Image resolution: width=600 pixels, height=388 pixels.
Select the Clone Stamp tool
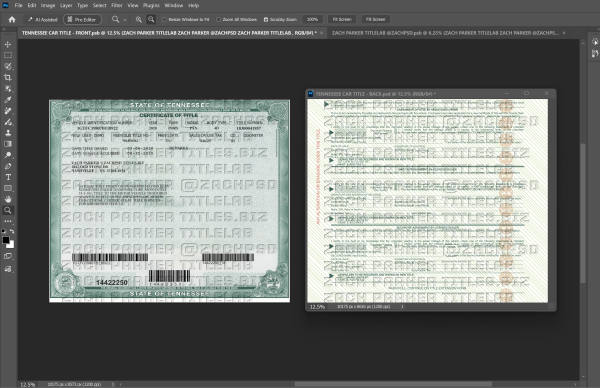pyautogui.click(x=8, y=133)
